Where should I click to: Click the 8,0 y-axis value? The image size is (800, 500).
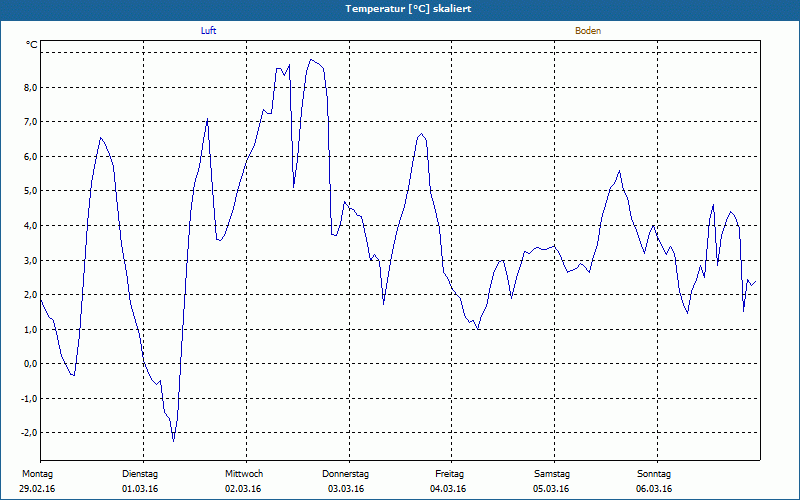31,87
